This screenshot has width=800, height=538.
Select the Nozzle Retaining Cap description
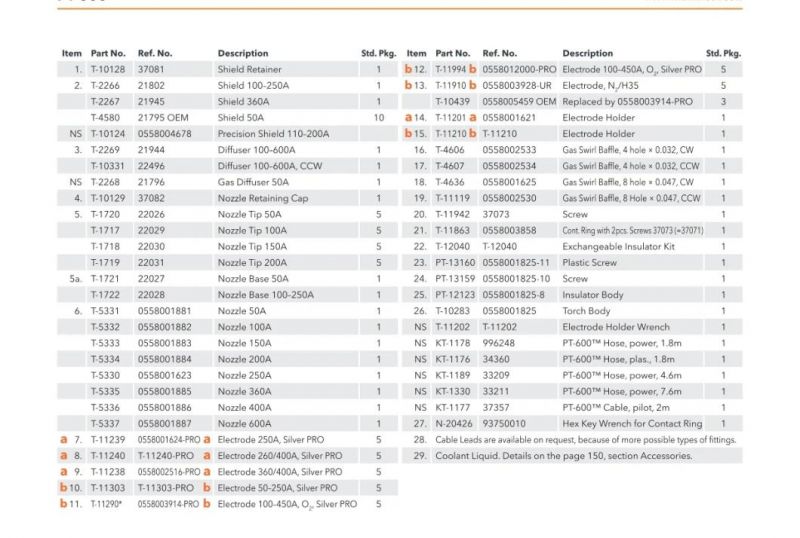pyautogui.click(x=263, y=198)
